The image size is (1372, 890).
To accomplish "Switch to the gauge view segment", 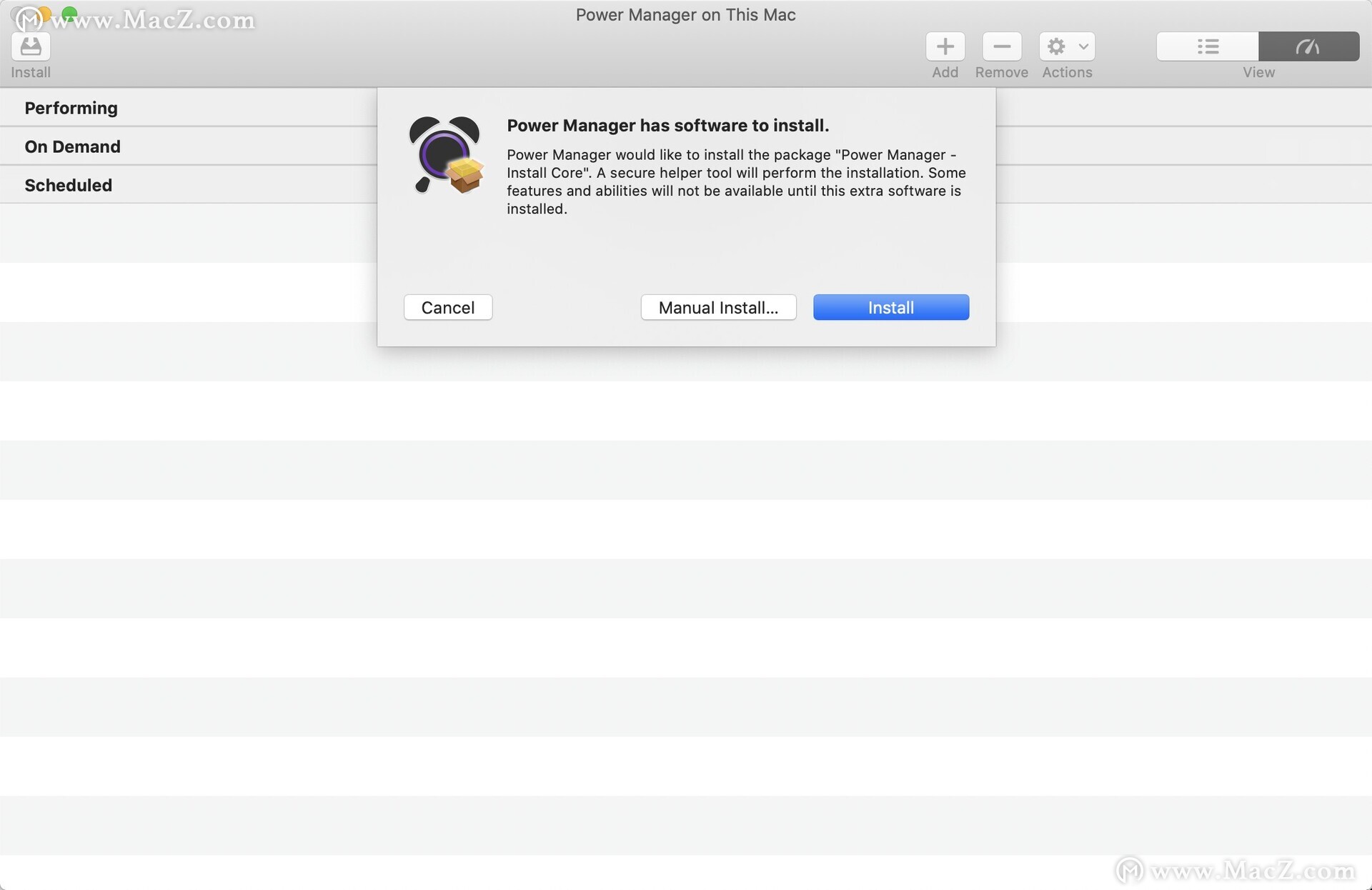I will point(1308,47).
